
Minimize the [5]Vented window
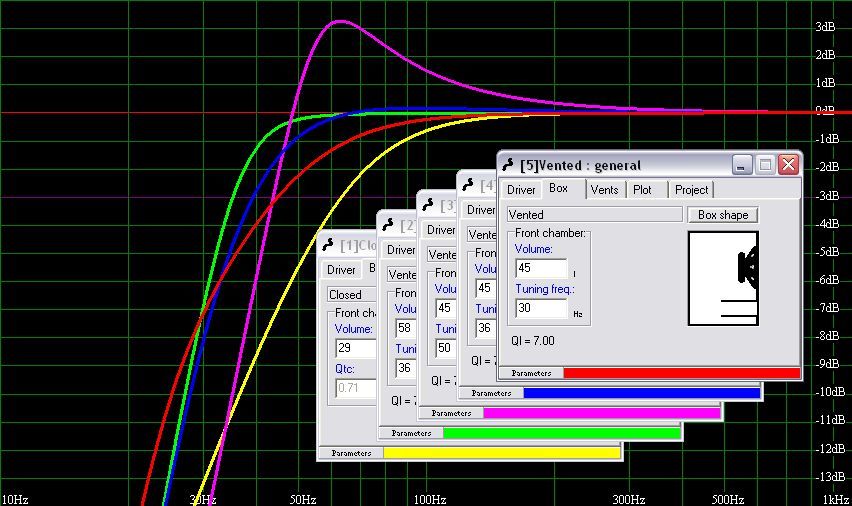click(x=742, y=164)
